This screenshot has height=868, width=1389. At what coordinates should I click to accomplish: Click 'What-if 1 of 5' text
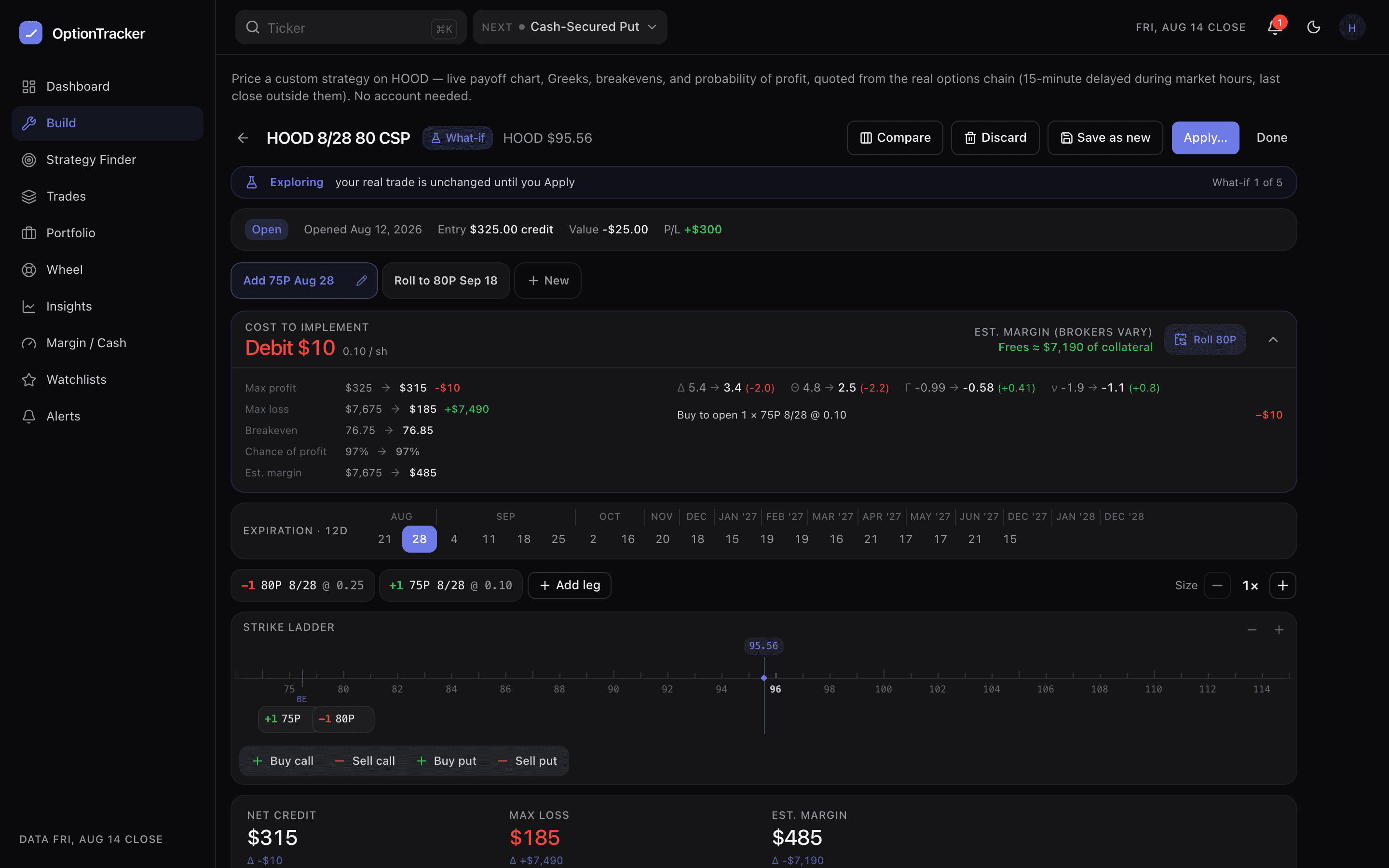point(1247,183)
